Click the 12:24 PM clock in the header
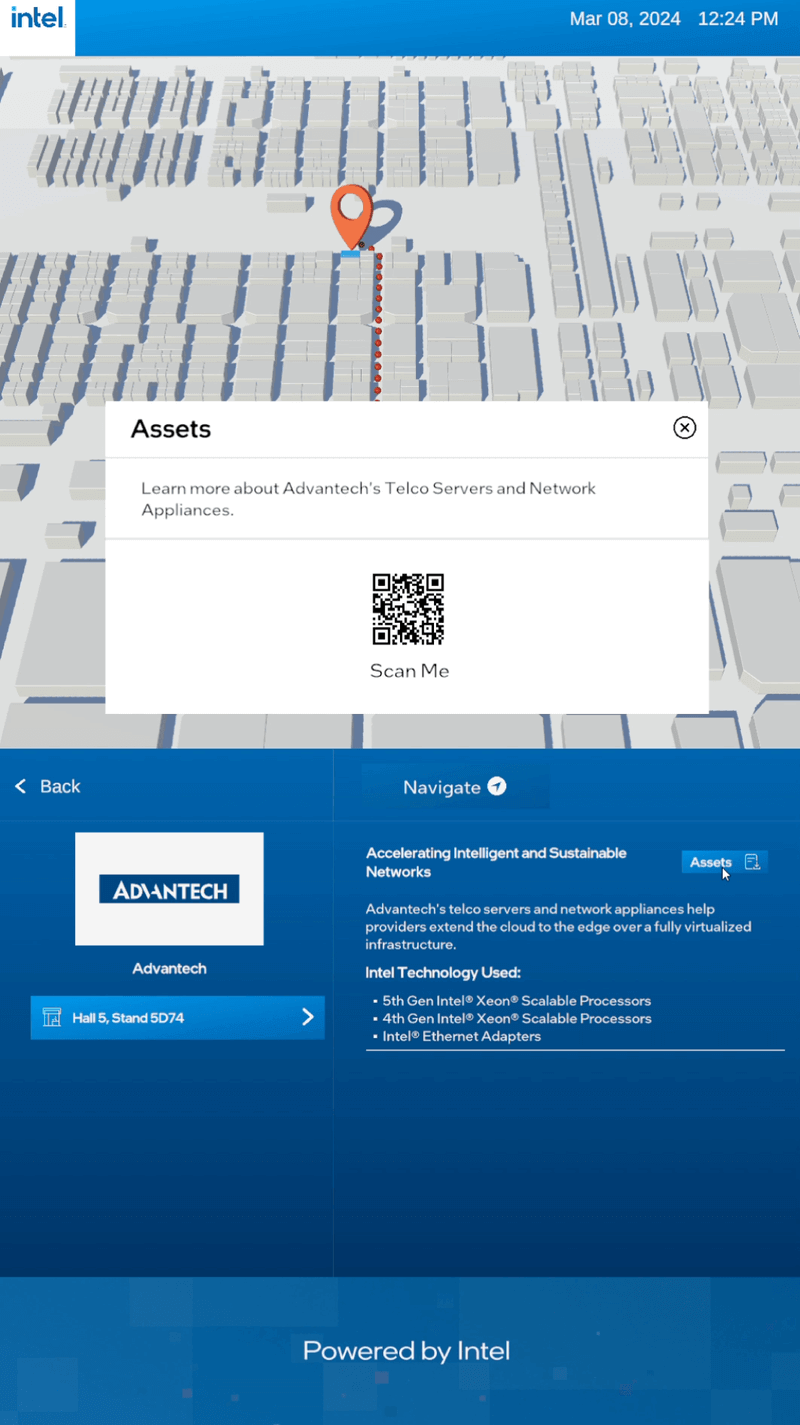The image size is (800, 1425). 737,19
